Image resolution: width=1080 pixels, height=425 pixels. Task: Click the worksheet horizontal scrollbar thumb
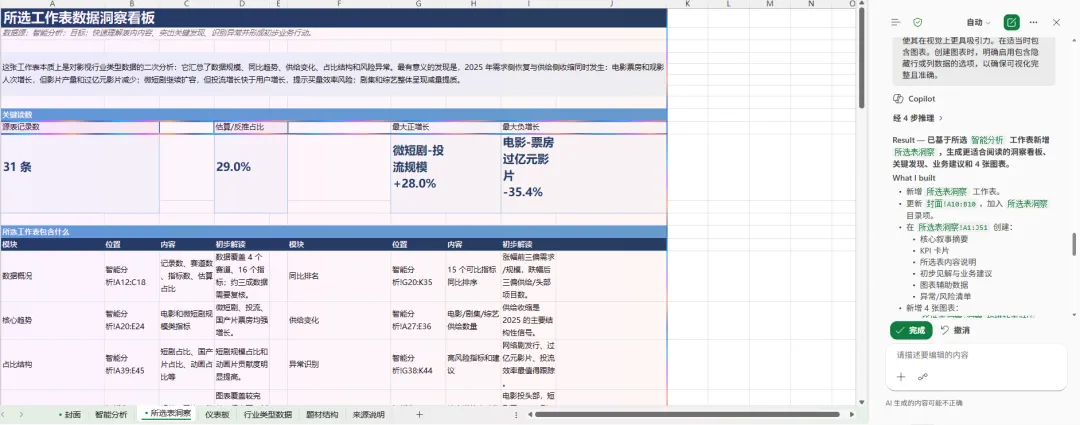point(687,415)
